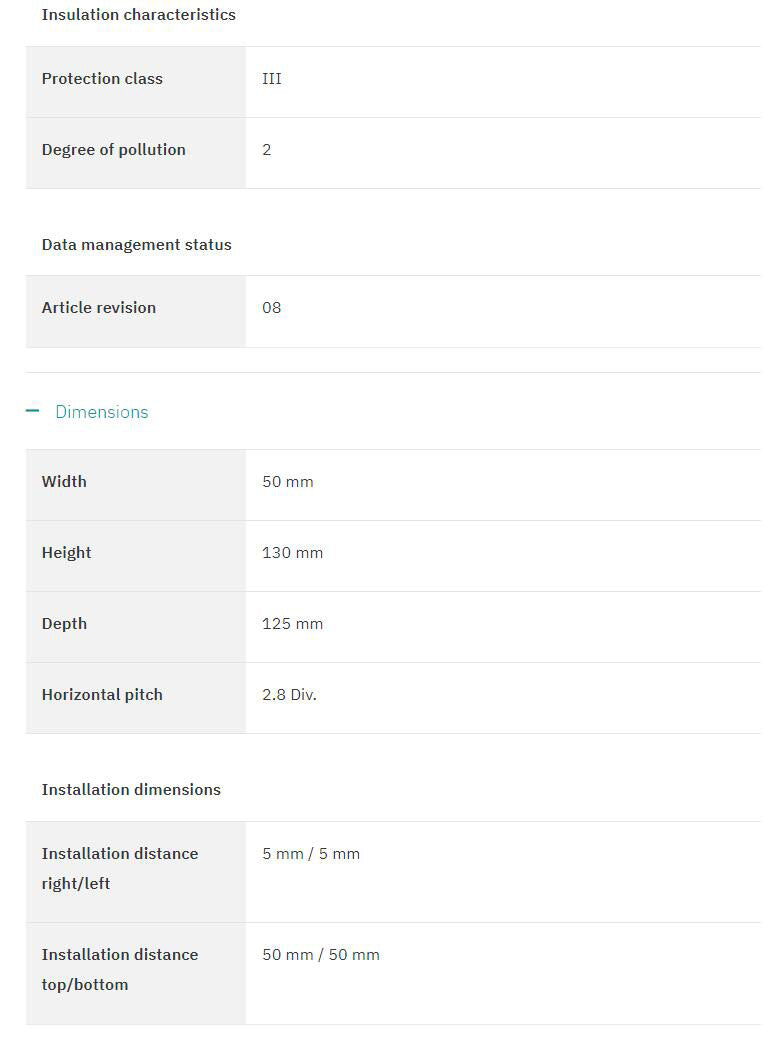Click the minus icon beside Dimensions
The image size is (763, 1037).
[32, 411]
